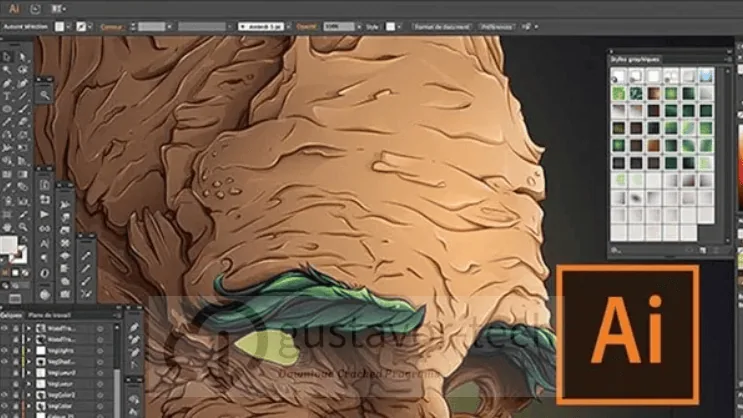Toggle visibility of the VegShad layer
This screenshot has height=418, width=743.
pos(5,362)
